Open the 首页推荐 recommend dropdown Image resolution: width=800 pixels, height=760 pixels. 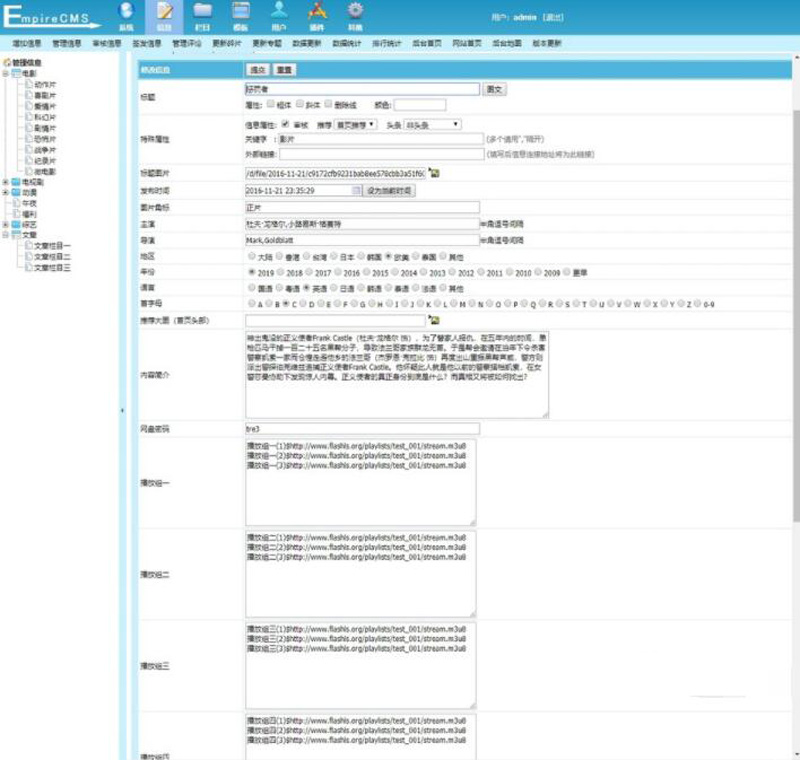[x=356, y=124]
